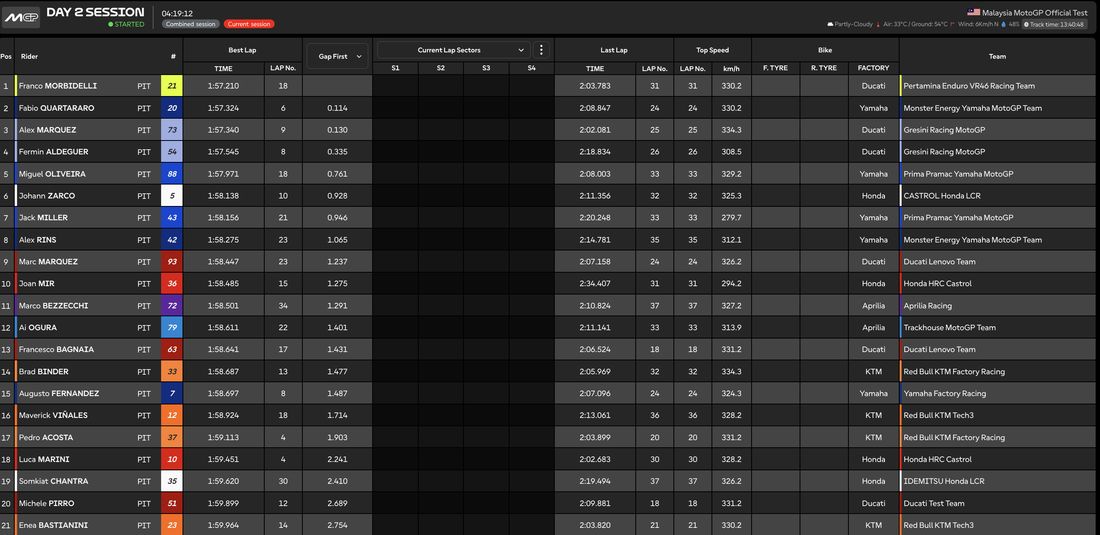1100x535 pixels.
Task: Select rider Enea BASTIANINI
Action: tap(51, 525)
